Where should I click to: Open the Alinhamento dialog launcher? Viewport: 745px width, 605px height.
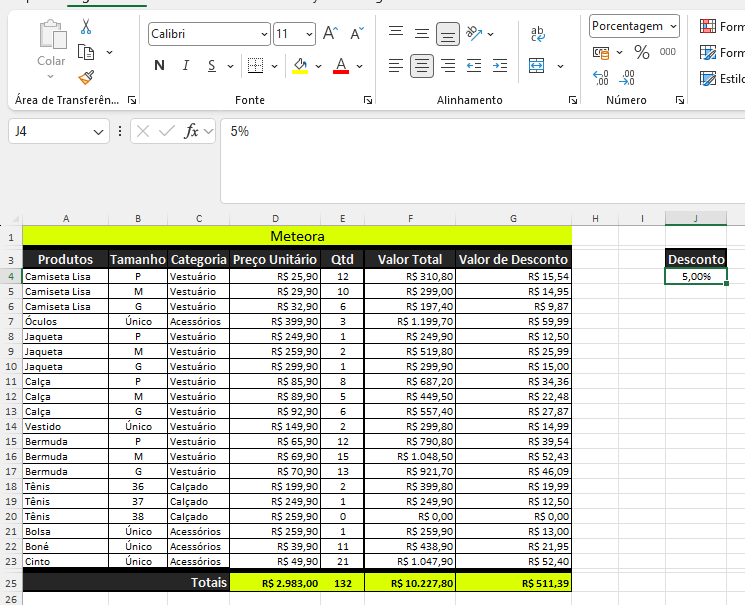[573, 100]
